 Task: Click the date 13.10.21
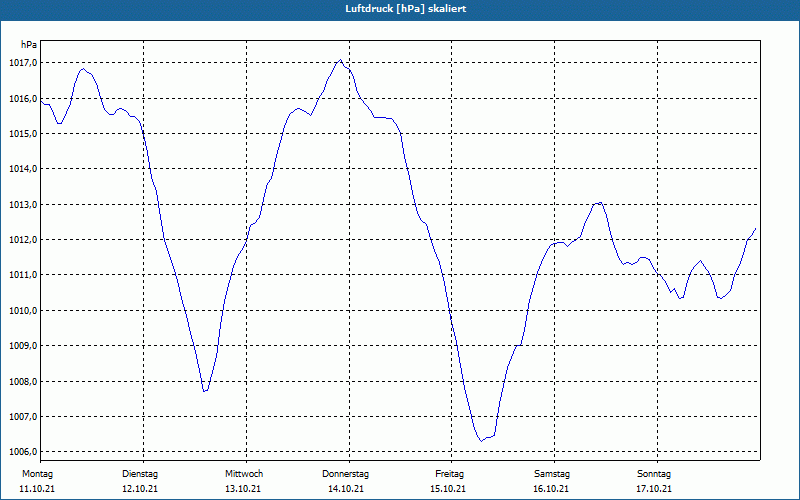pyautogui.click(x=243, y=489)
